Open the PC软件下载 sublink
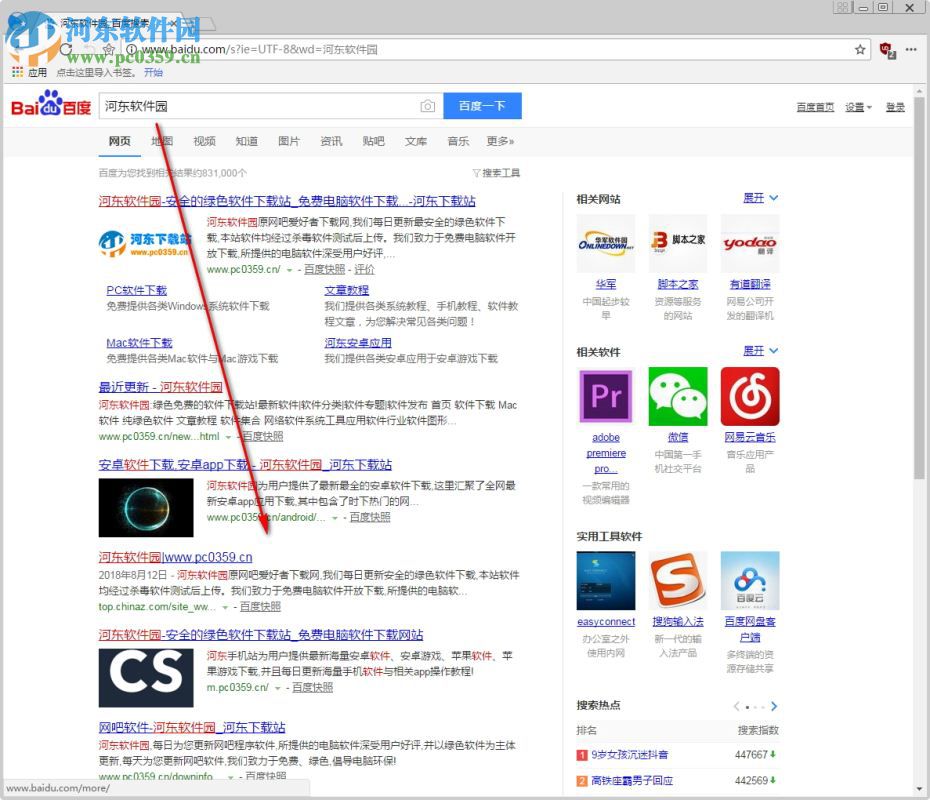Viewport: 930px width, 800px height. tap(136, 290)
